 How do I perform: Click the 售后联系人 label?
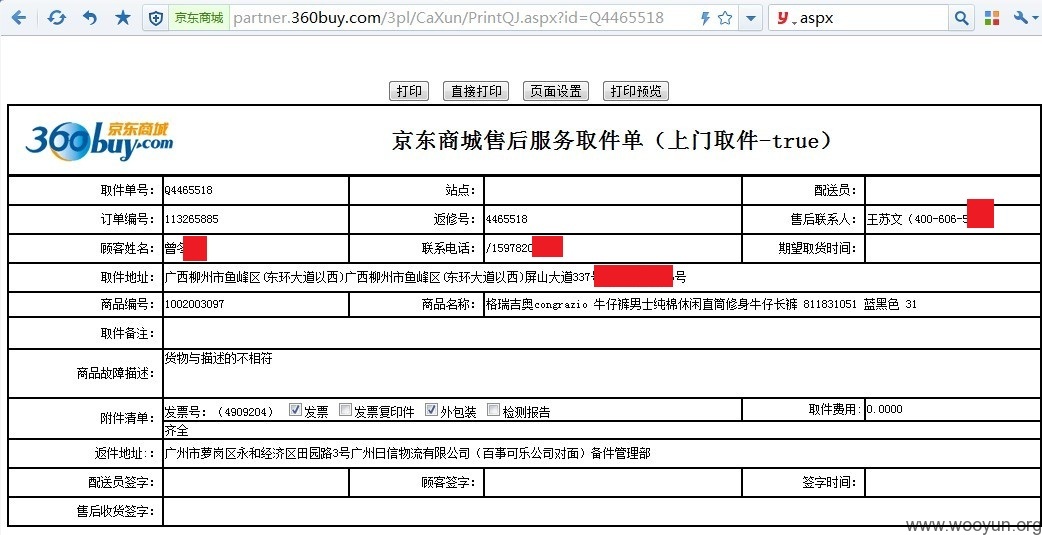click(823, 219)
